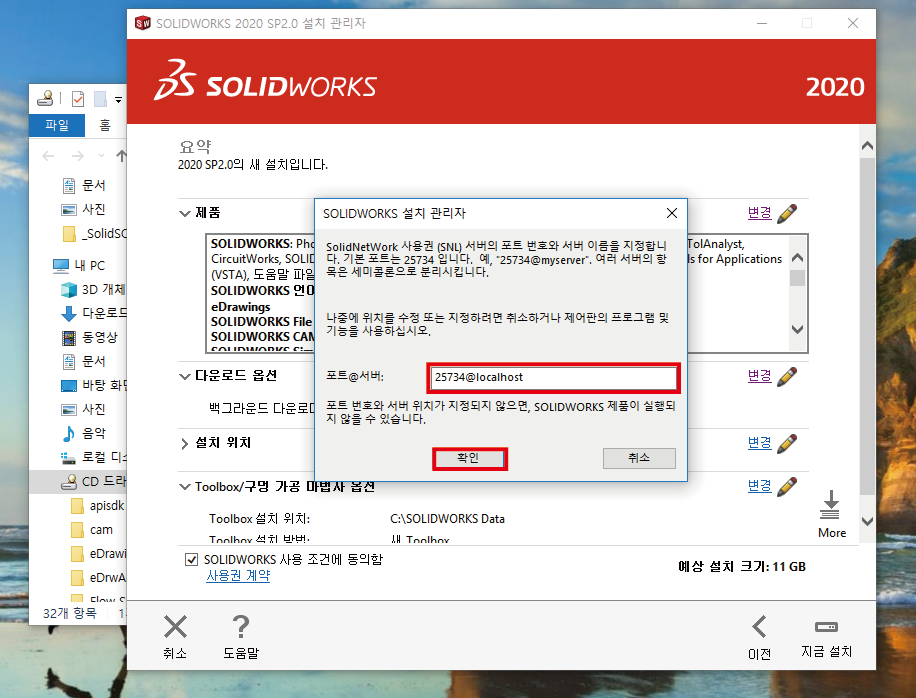The height and width of the screenshot is (698, 916).
Task: Click the 확인 button in the dialog
Action: (x=470, y=459)
